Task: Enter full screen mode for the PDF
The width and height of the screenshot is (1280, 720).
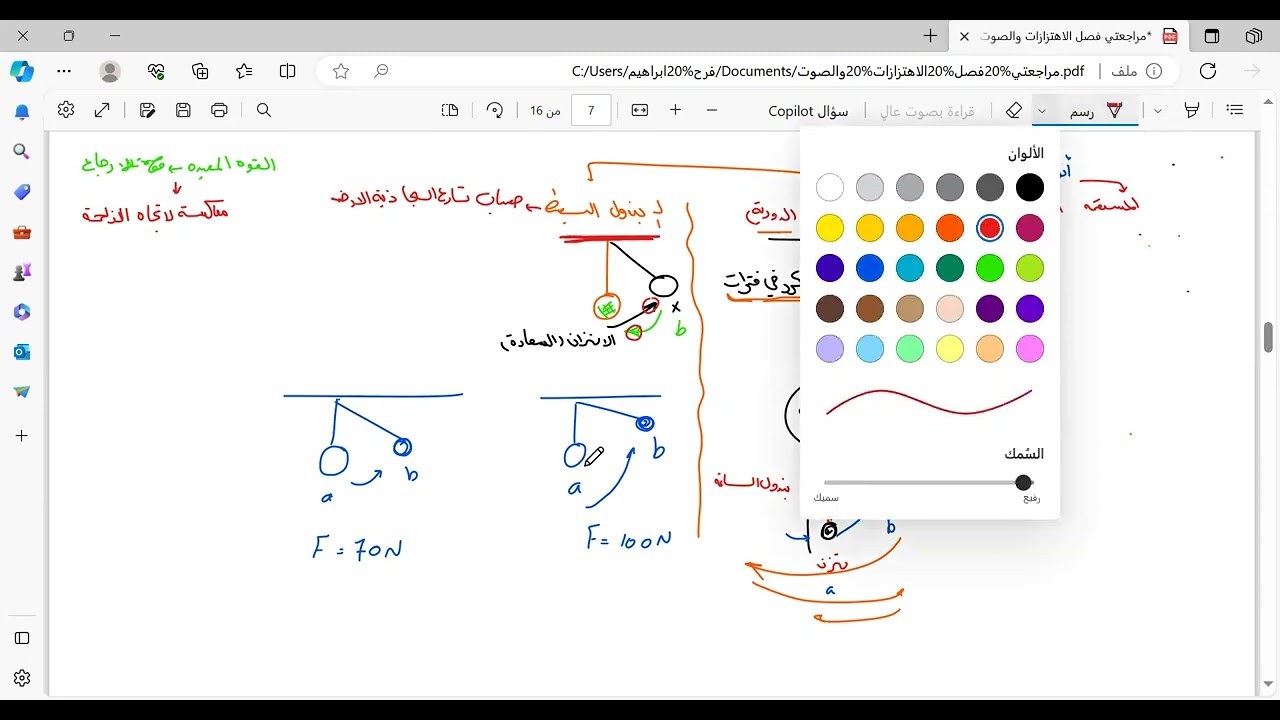Action: pos(102,110)
